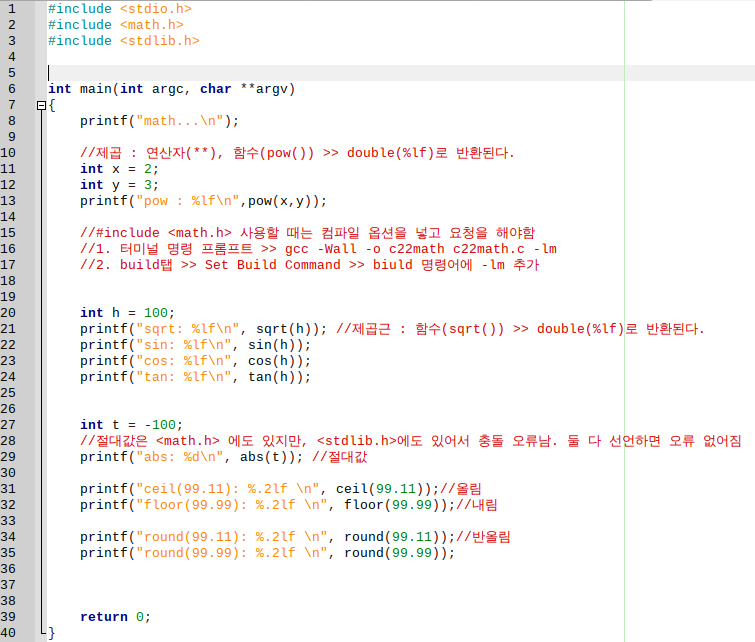Click line number 20 in the margin
The width and height of the screenshot is (755, 642).
pos(8,313)
